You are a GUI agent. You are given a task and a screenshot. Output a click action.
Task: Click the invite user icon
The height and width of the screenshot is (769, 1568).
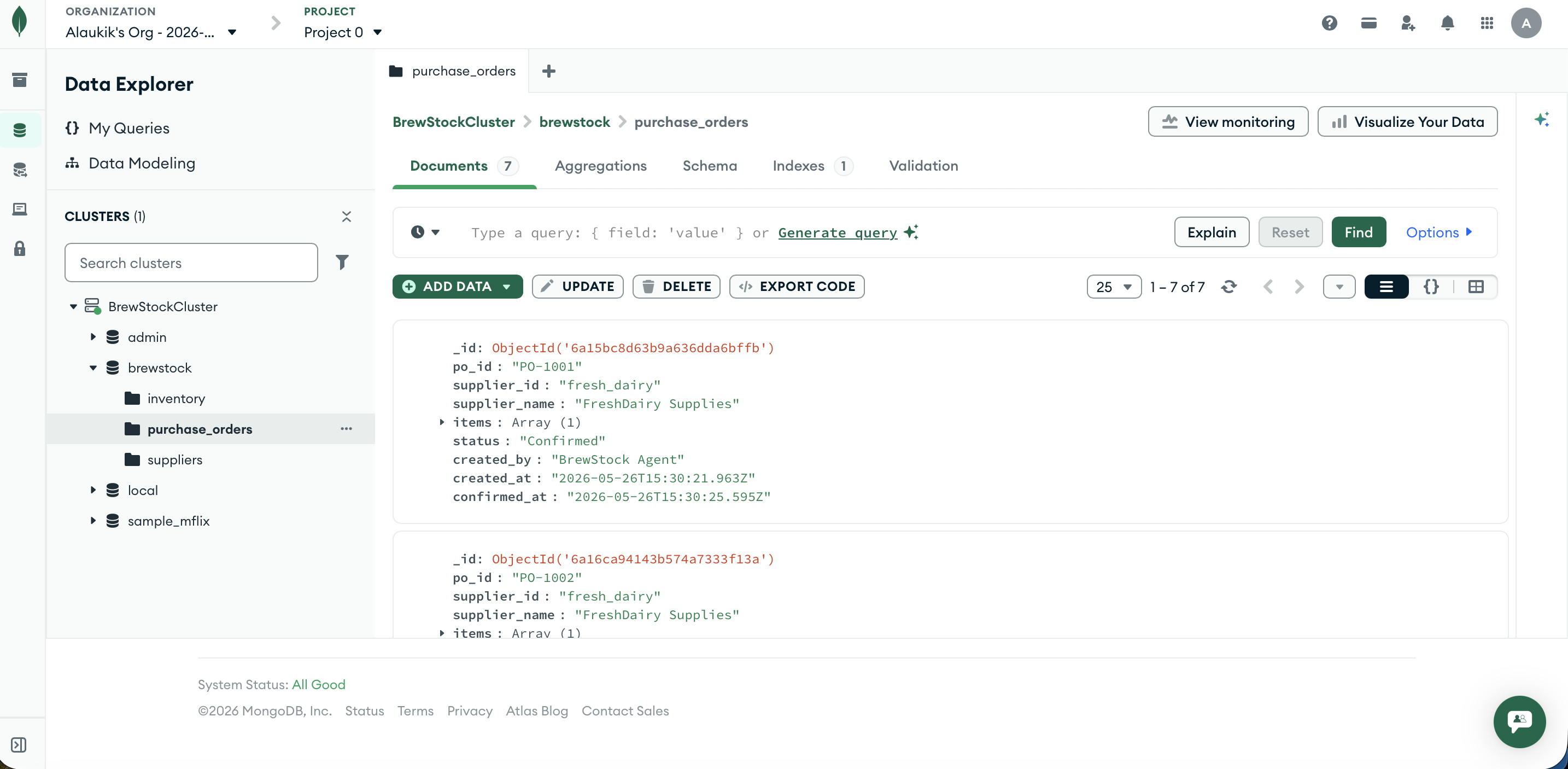click(1408, 23)
